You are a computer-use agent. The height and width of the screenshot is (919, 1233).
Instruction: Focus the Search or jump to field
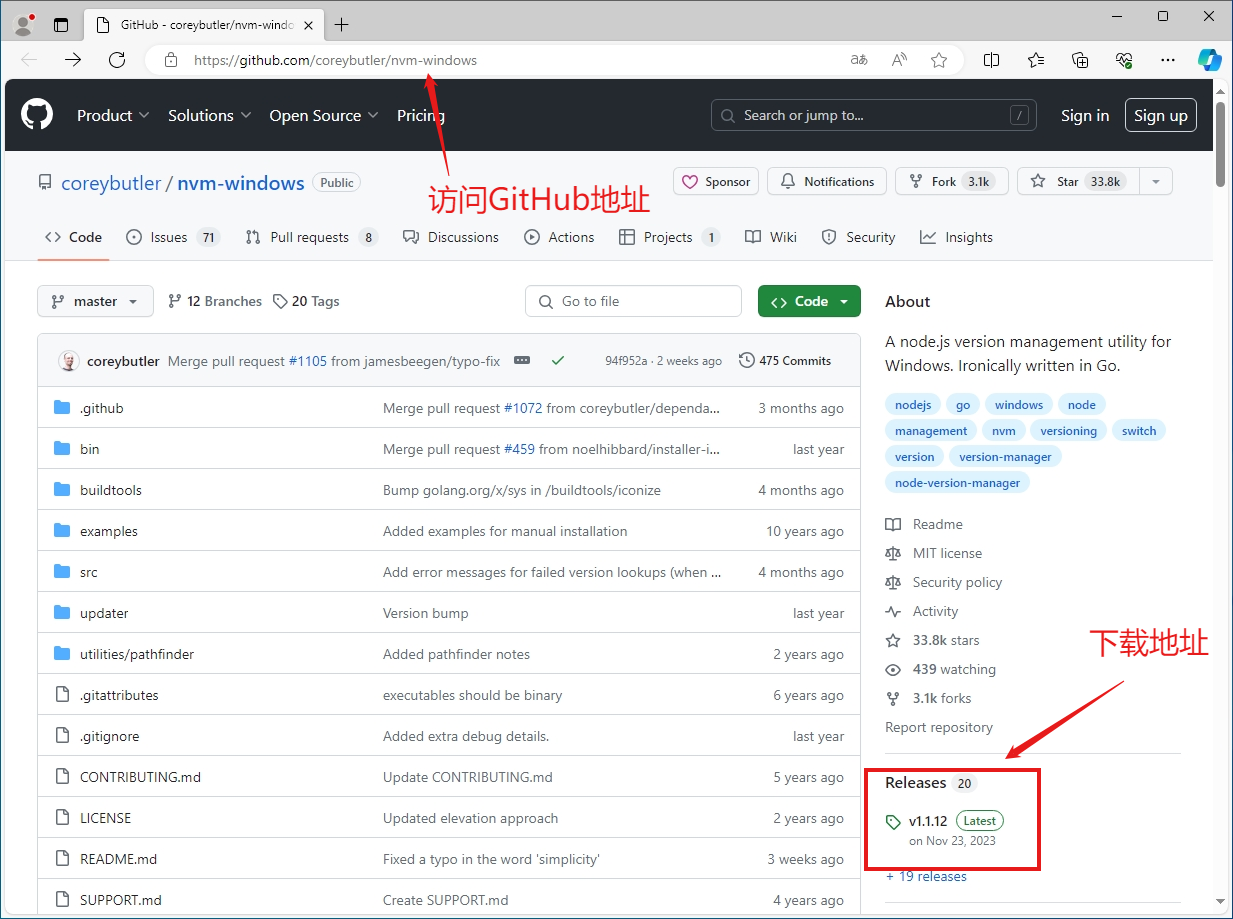874,115
